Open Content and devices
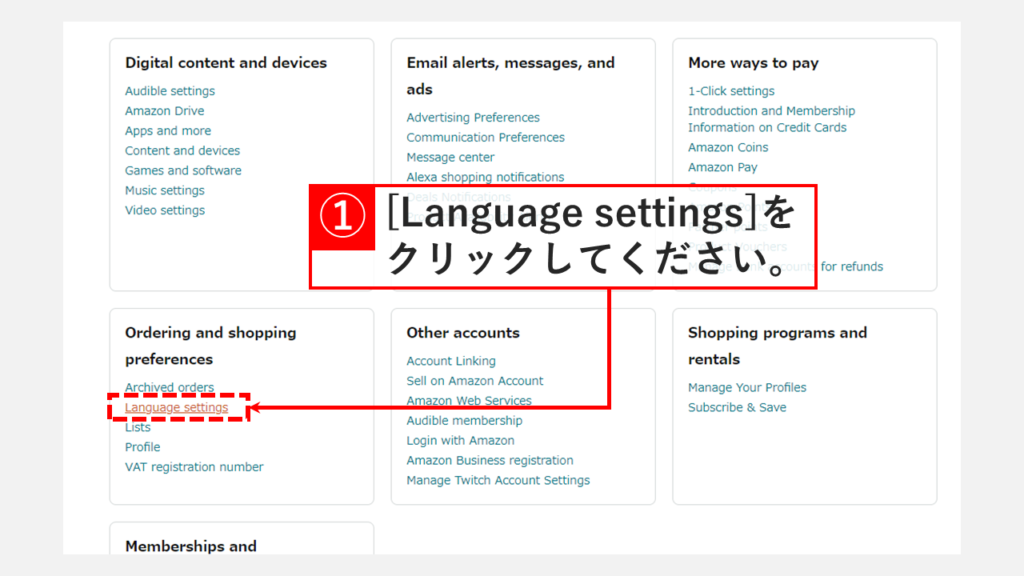This screenshot has height=576, width=1024. click(182, 150)
